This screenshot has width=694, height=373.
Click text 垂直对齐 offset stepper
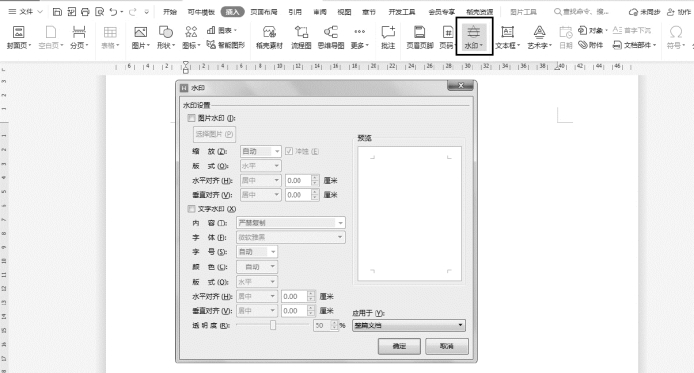(x=311, y=311)
